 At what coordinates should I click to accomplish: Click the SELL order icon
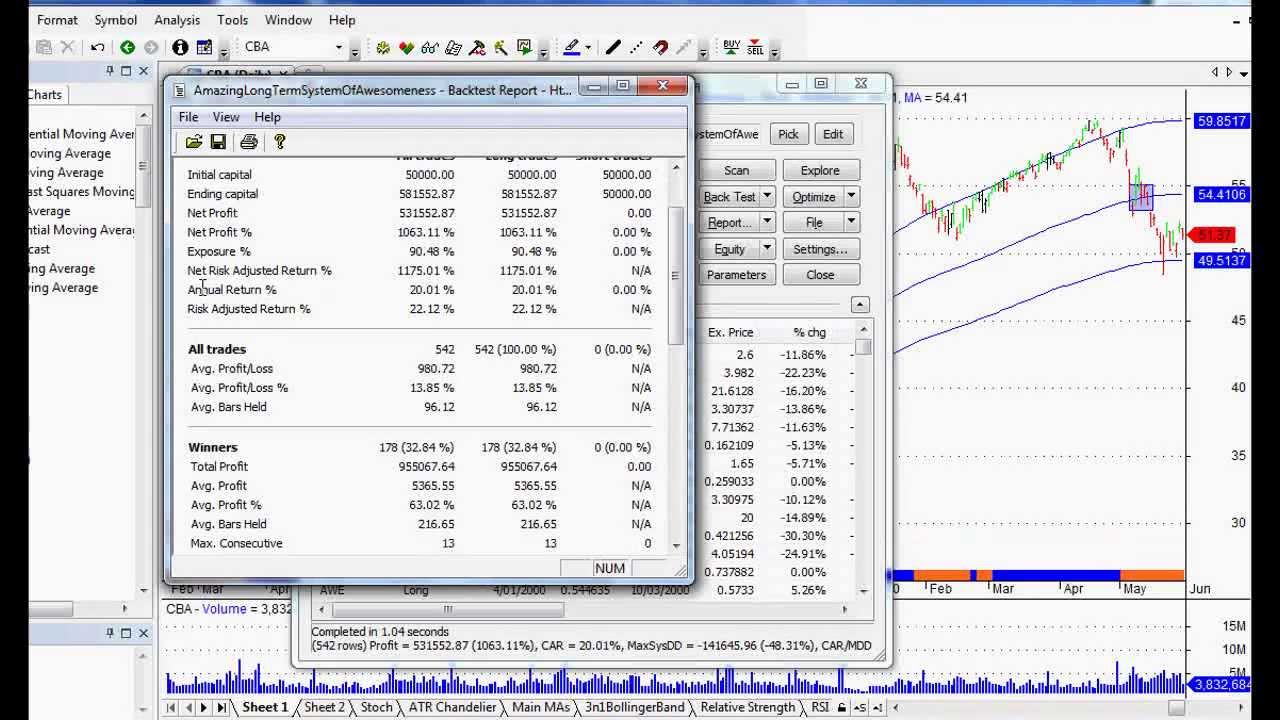[x=755, y=47]
